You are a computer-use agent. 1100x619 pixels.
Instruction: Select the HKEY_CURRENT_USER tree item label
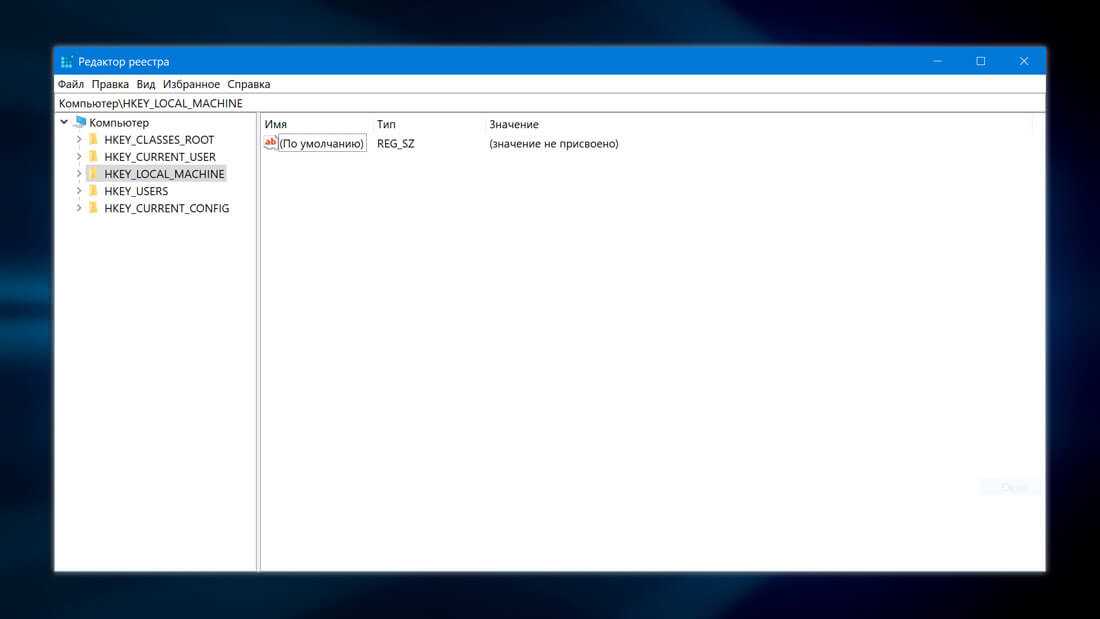tap(160, 157)
